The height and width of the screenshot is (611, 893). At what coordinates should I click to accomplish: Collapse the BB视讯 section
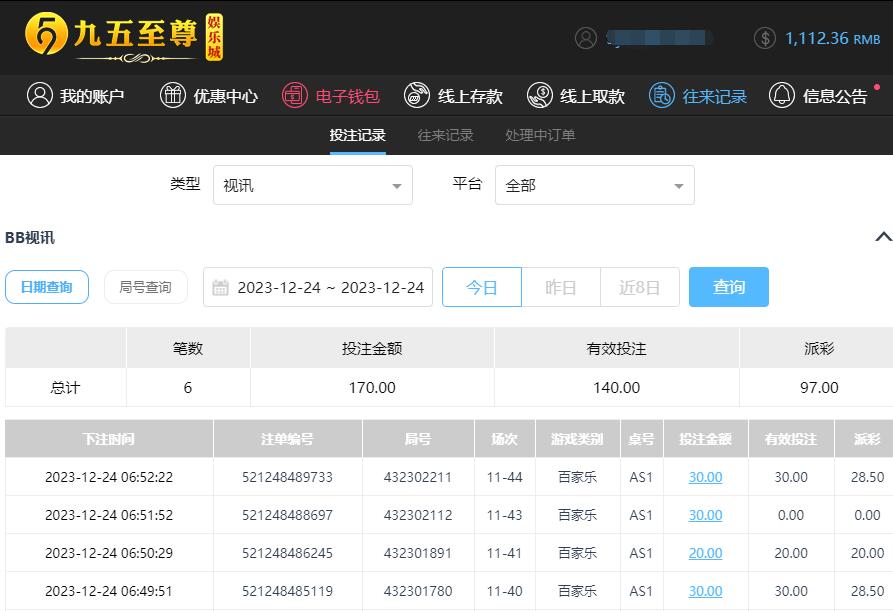(882, 237)
